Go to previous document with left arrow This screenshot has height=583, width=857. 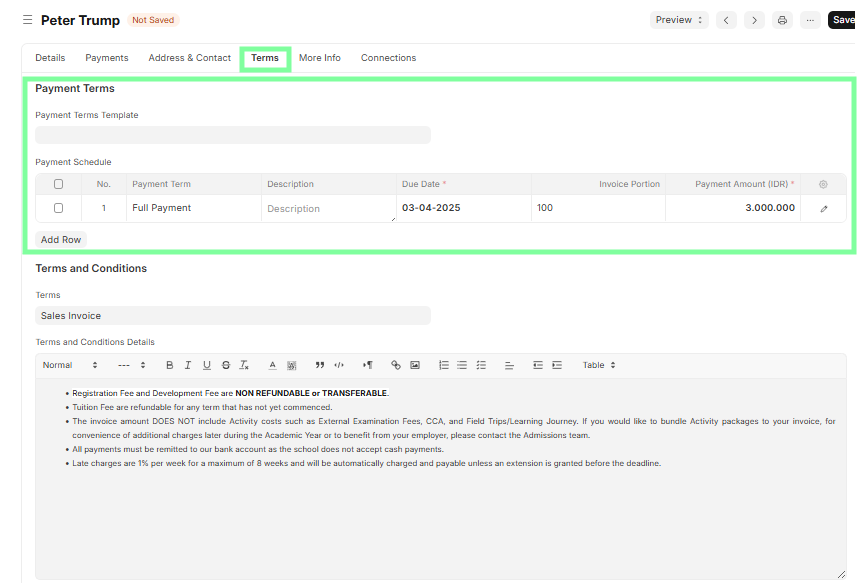tap(727, 20)
